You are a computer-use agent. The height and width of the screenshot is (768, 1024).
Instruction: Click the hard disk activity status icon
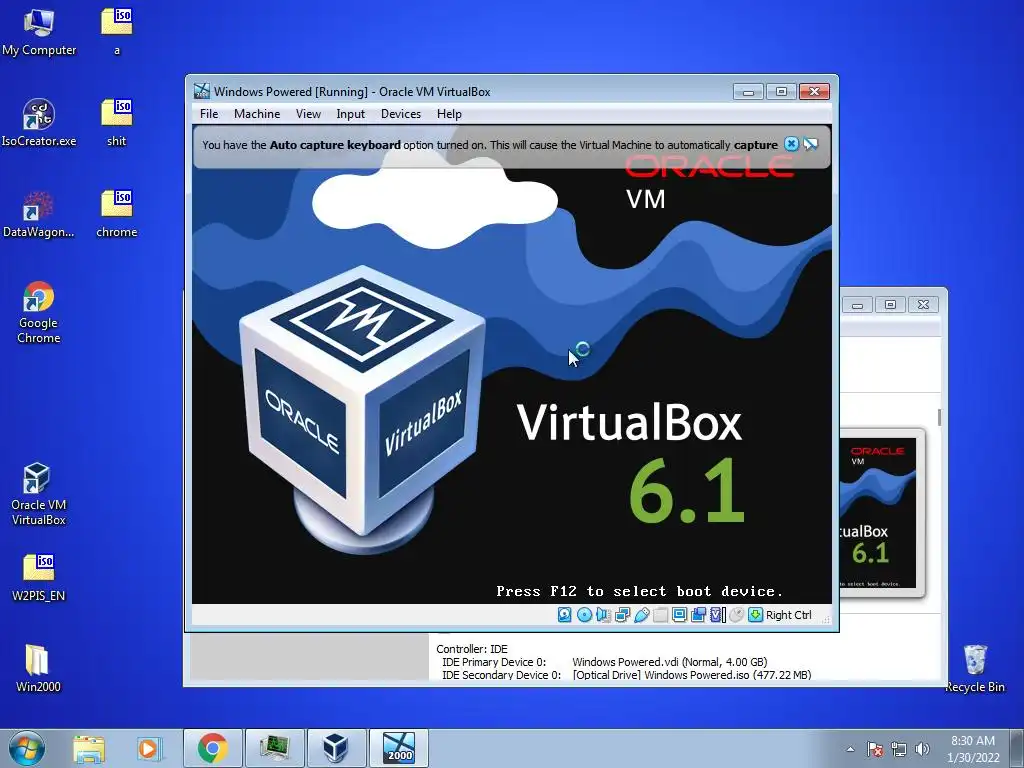(565, 615)
